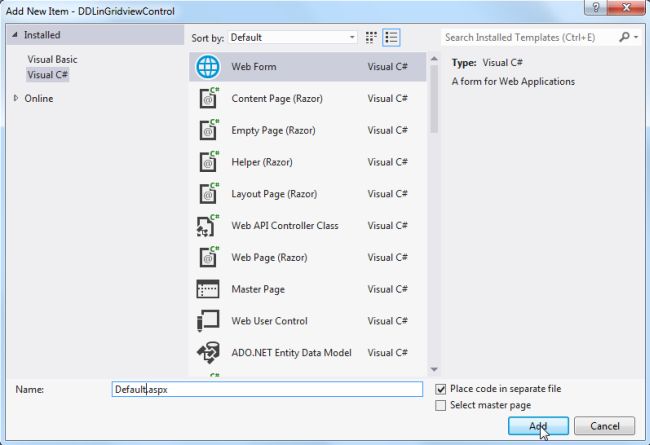Click the ADO.NET Entity Data Model icon
The height and width of the screenshot is (445, 650).
pos(208,353)
